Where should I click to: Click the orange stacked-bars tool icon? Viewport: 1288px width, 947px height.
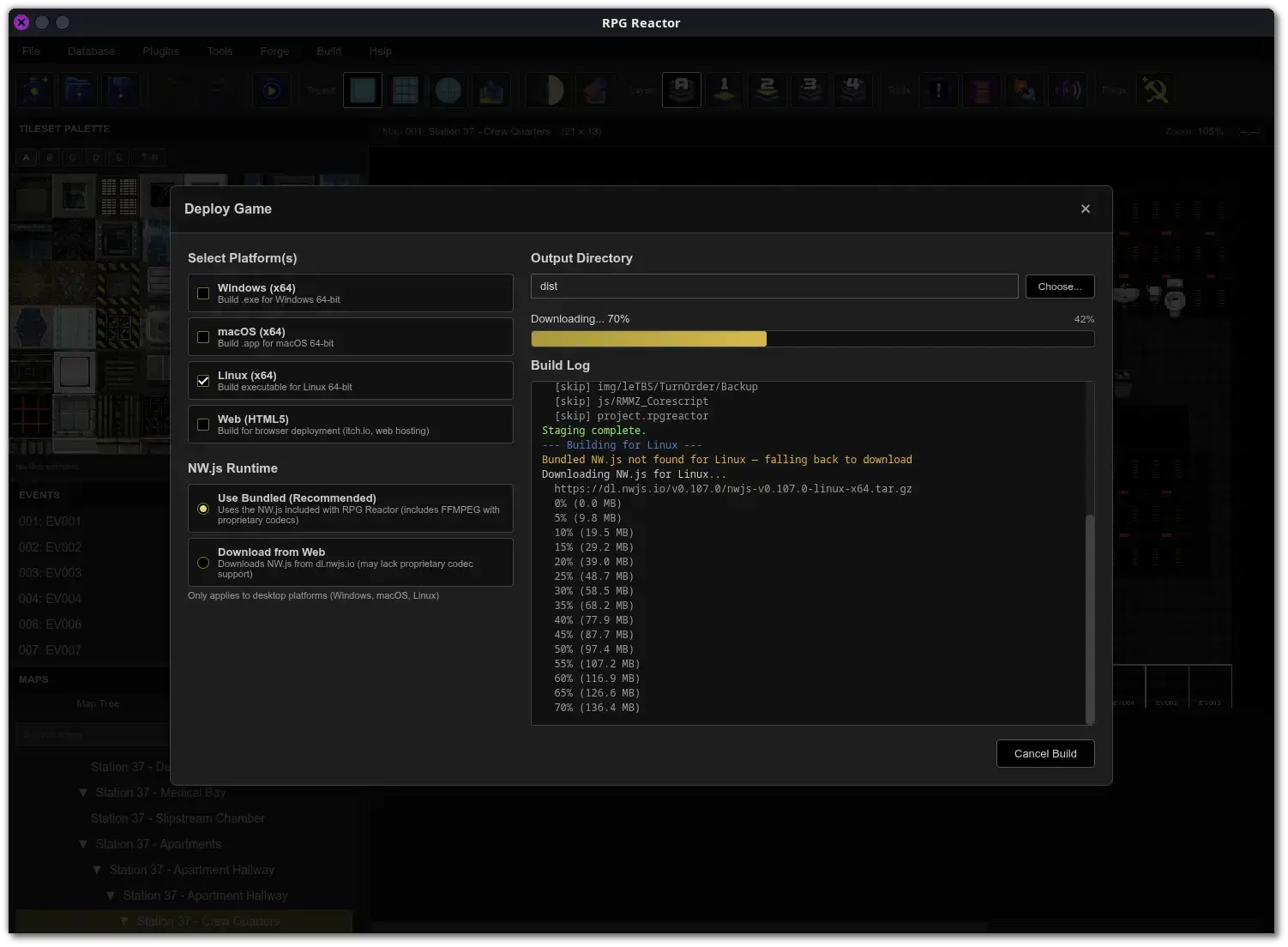coord(982,90)
